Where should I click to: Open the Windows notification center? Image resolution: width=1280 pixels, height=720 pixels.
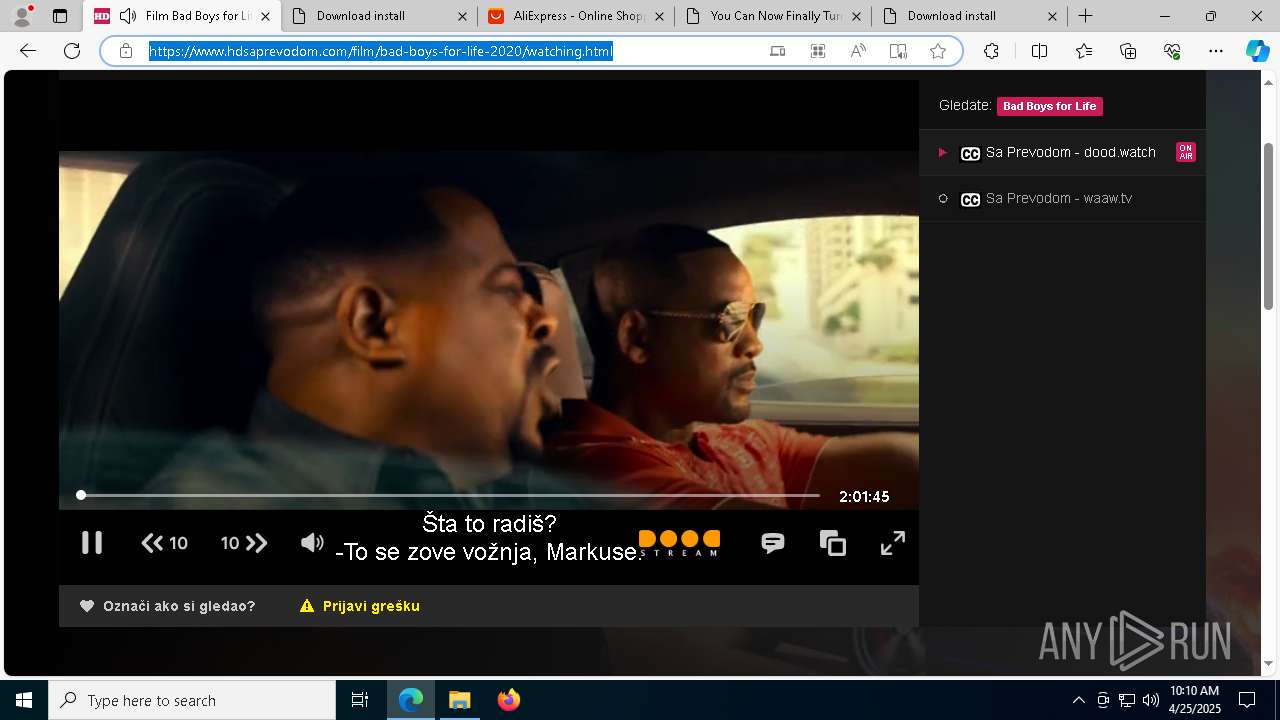pos(1247,700)
